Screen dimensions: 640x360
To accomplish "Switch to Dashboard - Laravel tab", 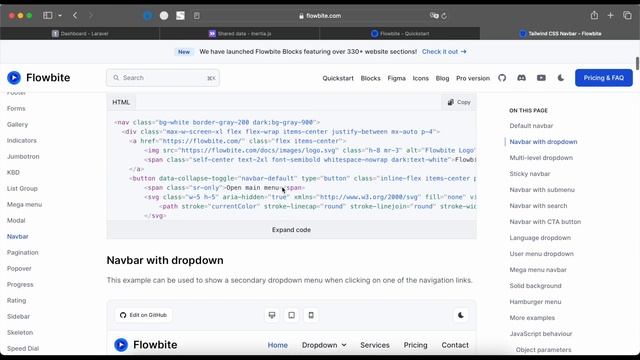I will coord(80,33).
